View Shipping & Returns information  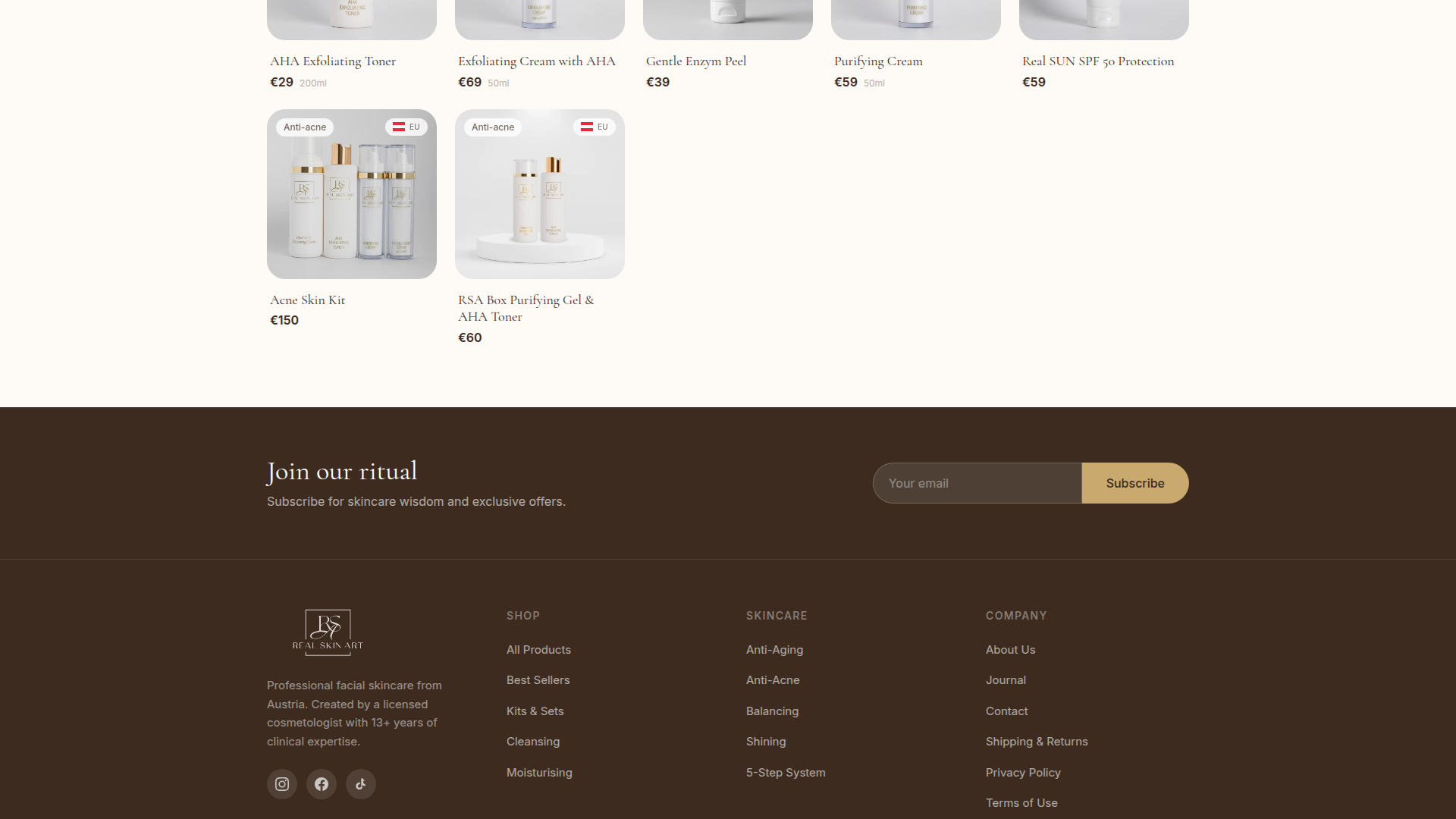[1037, 742]
